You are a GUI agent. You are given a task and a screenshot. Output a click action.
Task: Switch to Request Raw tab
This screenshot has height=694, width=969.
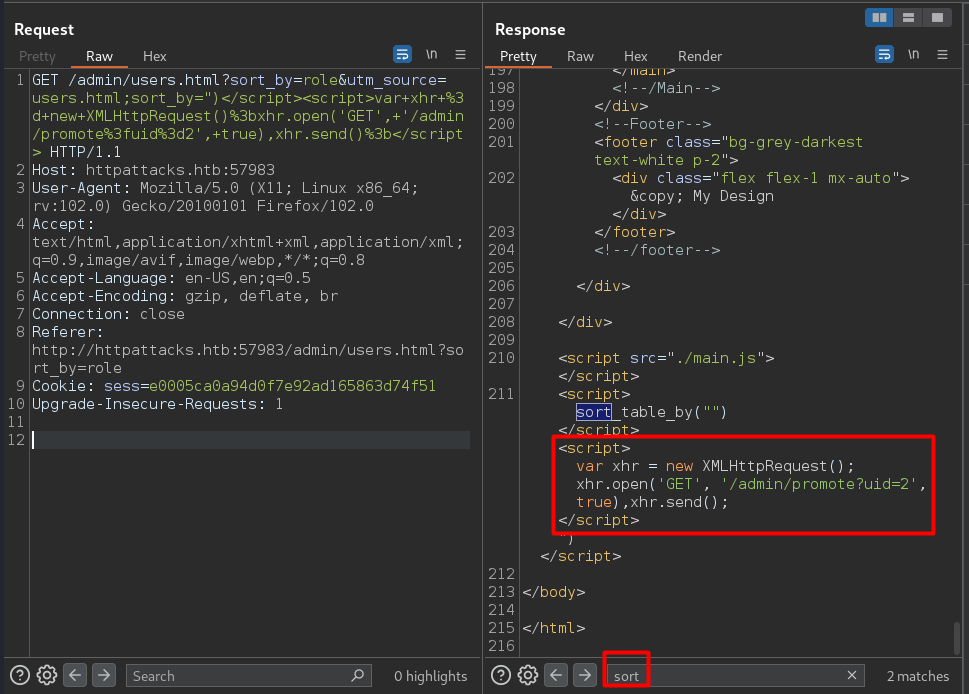(x=99, y=56)
